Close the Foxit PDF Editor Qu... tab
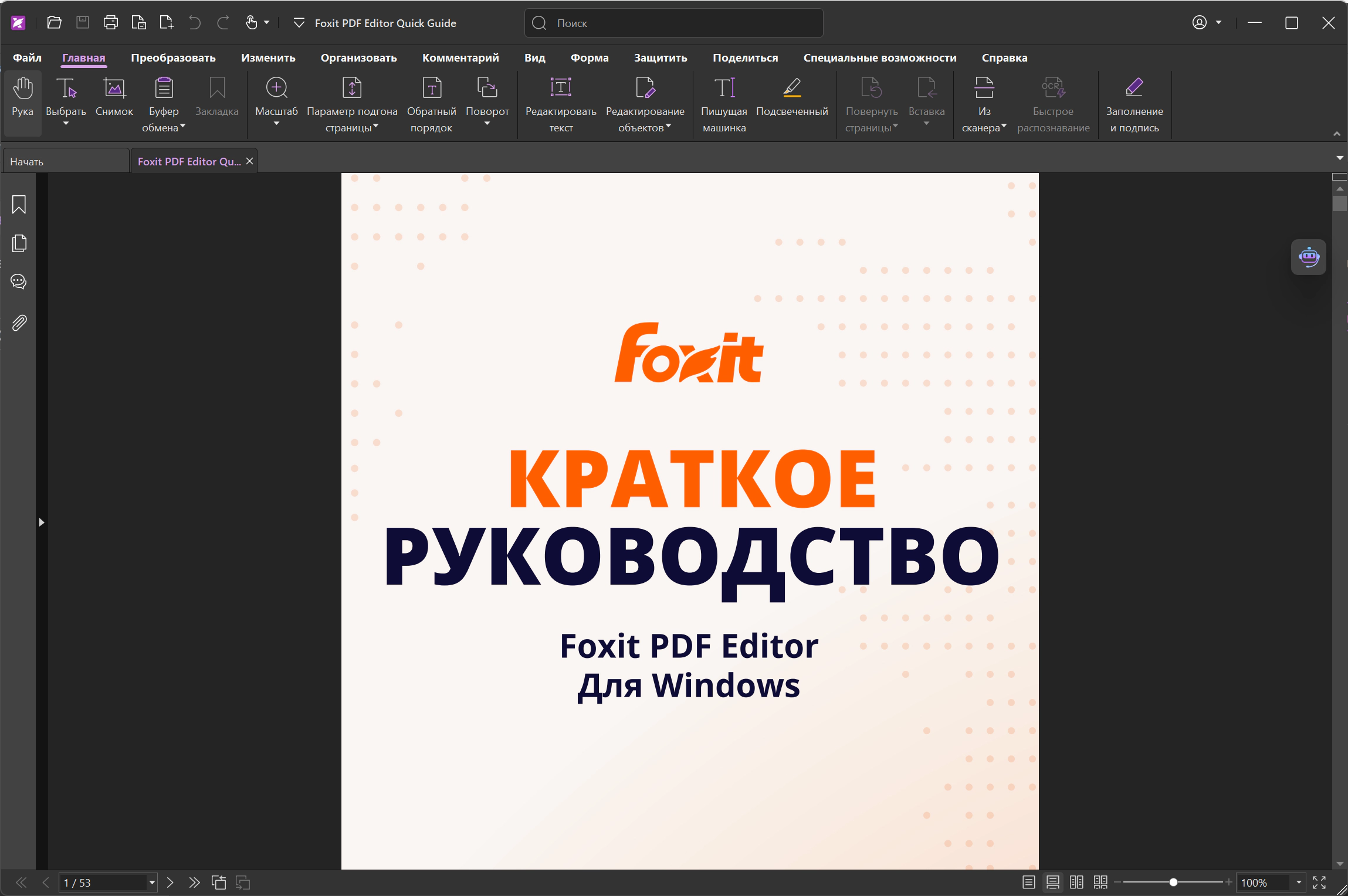Viewport: 1348px width, 896px height. (x=249, y=161)
